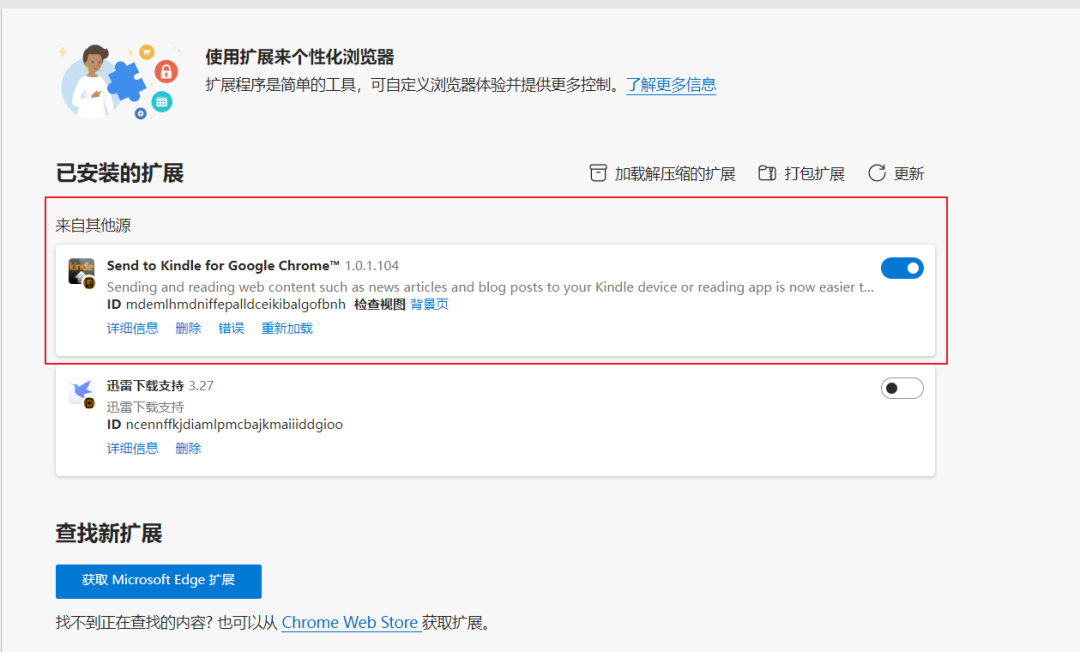Click the 来自其他源 section label

(93, 225)
